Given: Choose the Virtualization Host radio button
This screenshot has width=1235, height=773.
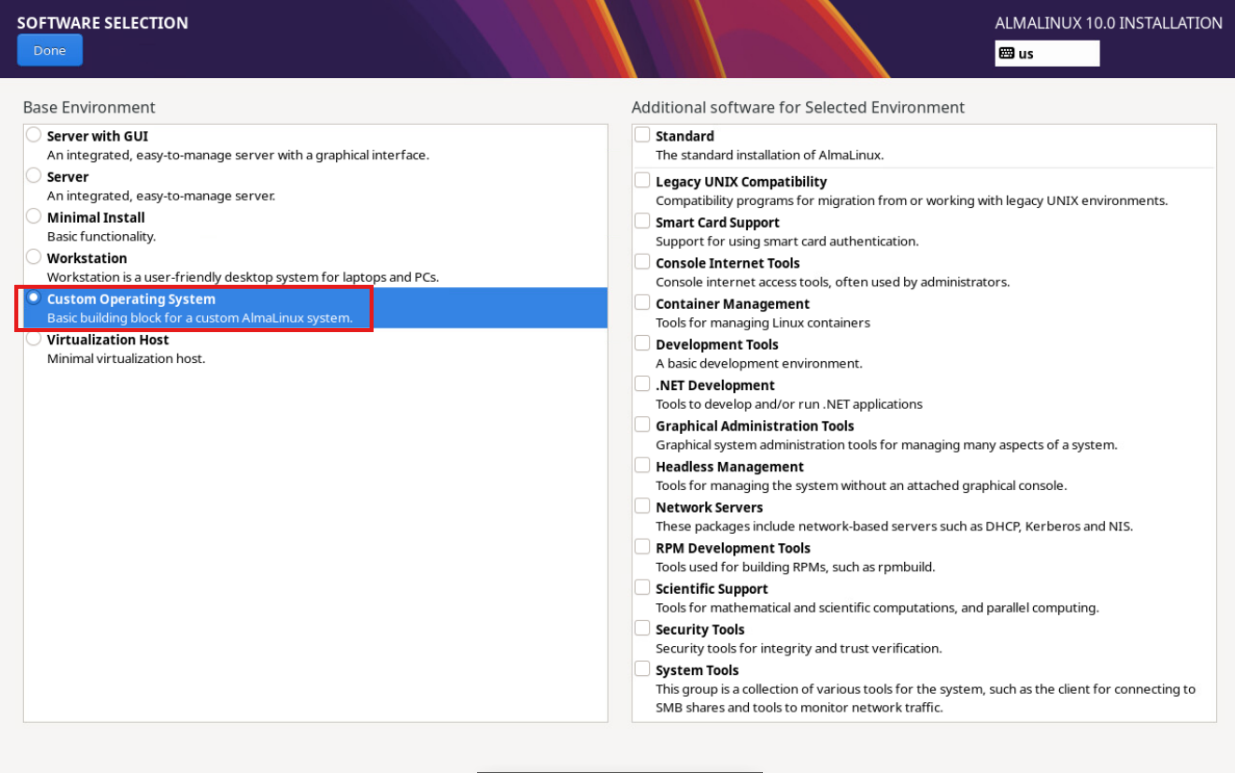Looking at the screenshot, I should coord(34,339).
